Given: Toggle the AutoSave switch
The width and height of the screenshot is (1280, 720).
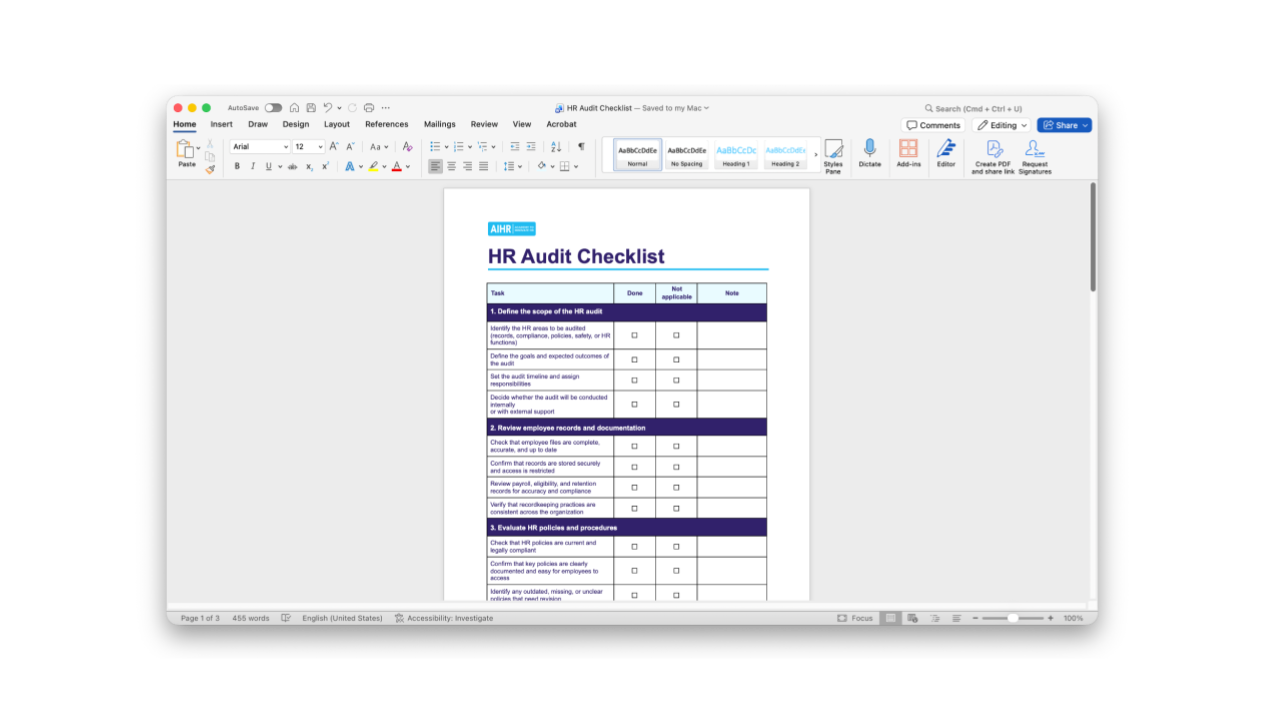Looking at the screenshot, I should coord(273,108).
